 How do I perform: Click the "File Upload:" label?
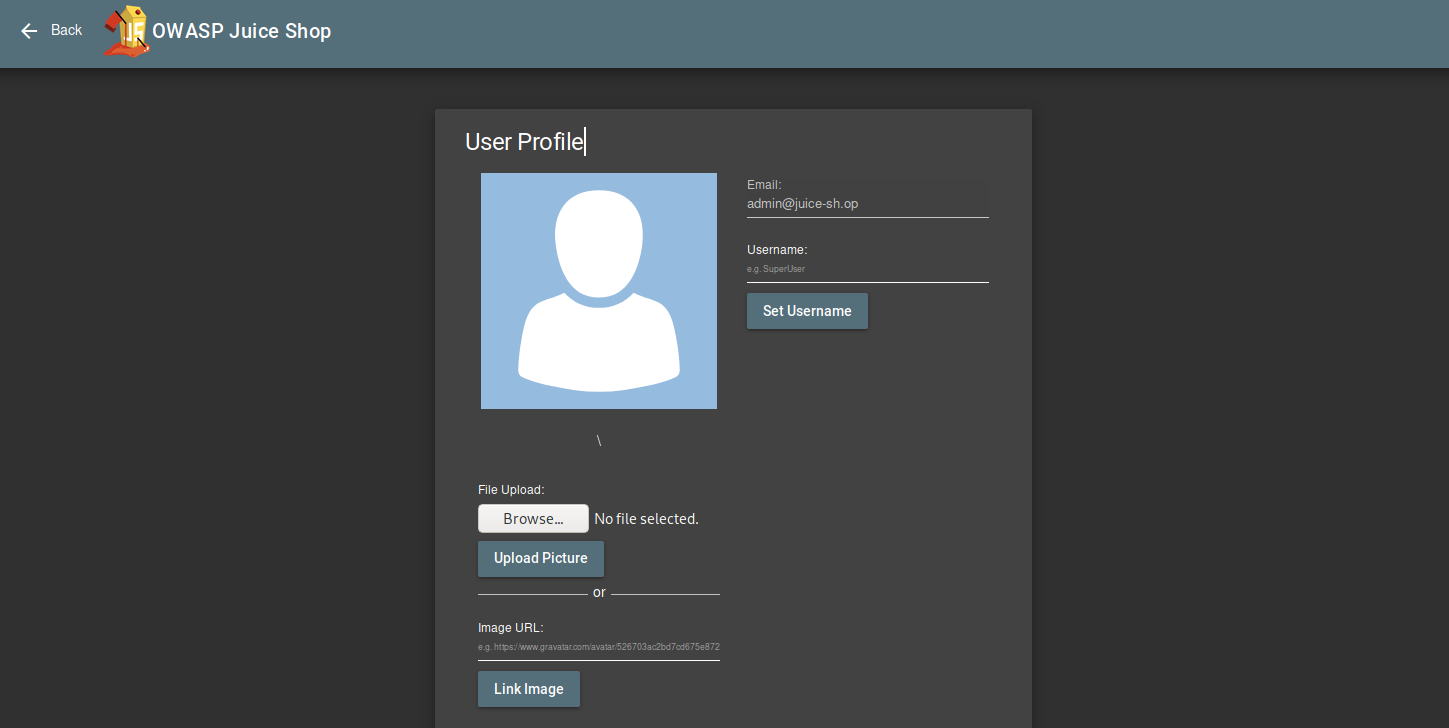coord(511,490)
